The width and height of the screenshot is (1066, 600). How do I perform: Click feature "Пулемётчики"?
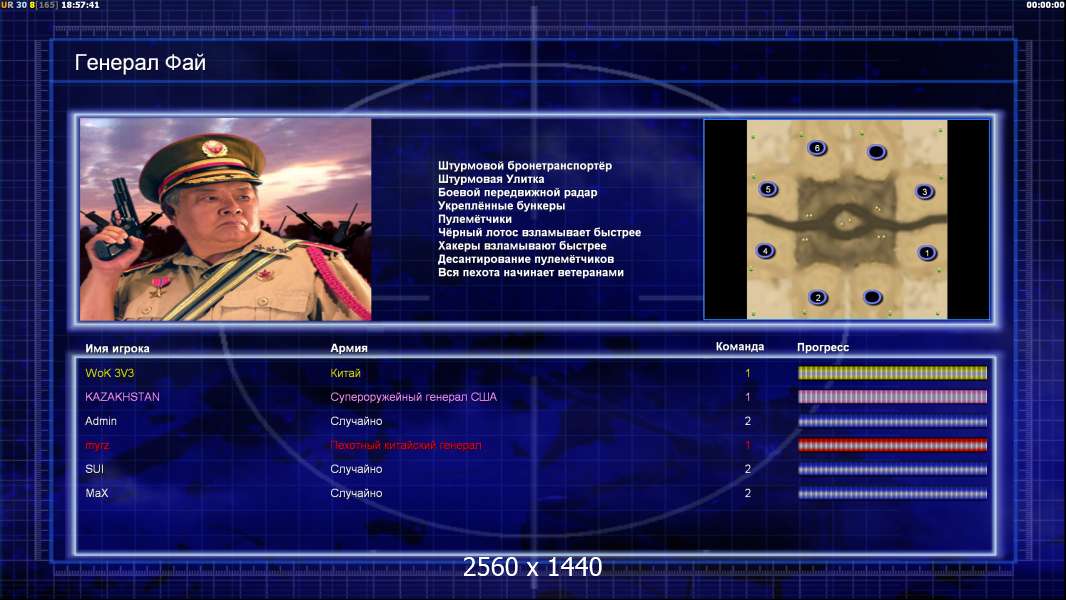[x=475, y=219]
